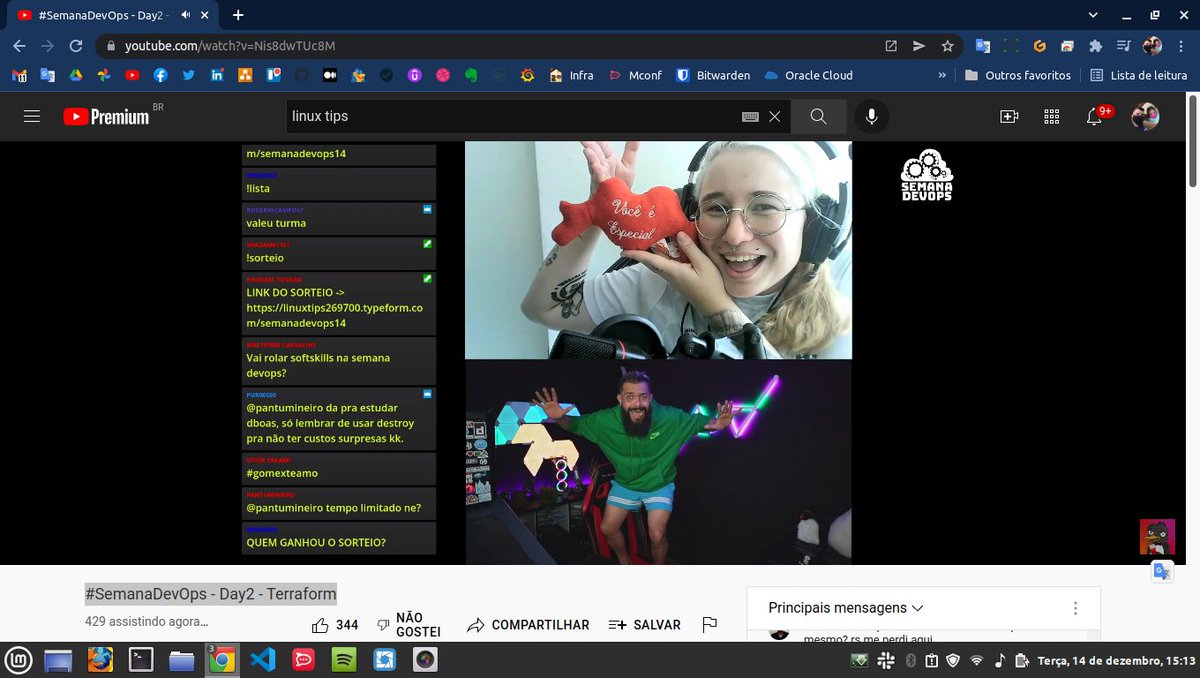Click the bookmark star in the address bar
1200x678 pixels.
pos(947,44)
